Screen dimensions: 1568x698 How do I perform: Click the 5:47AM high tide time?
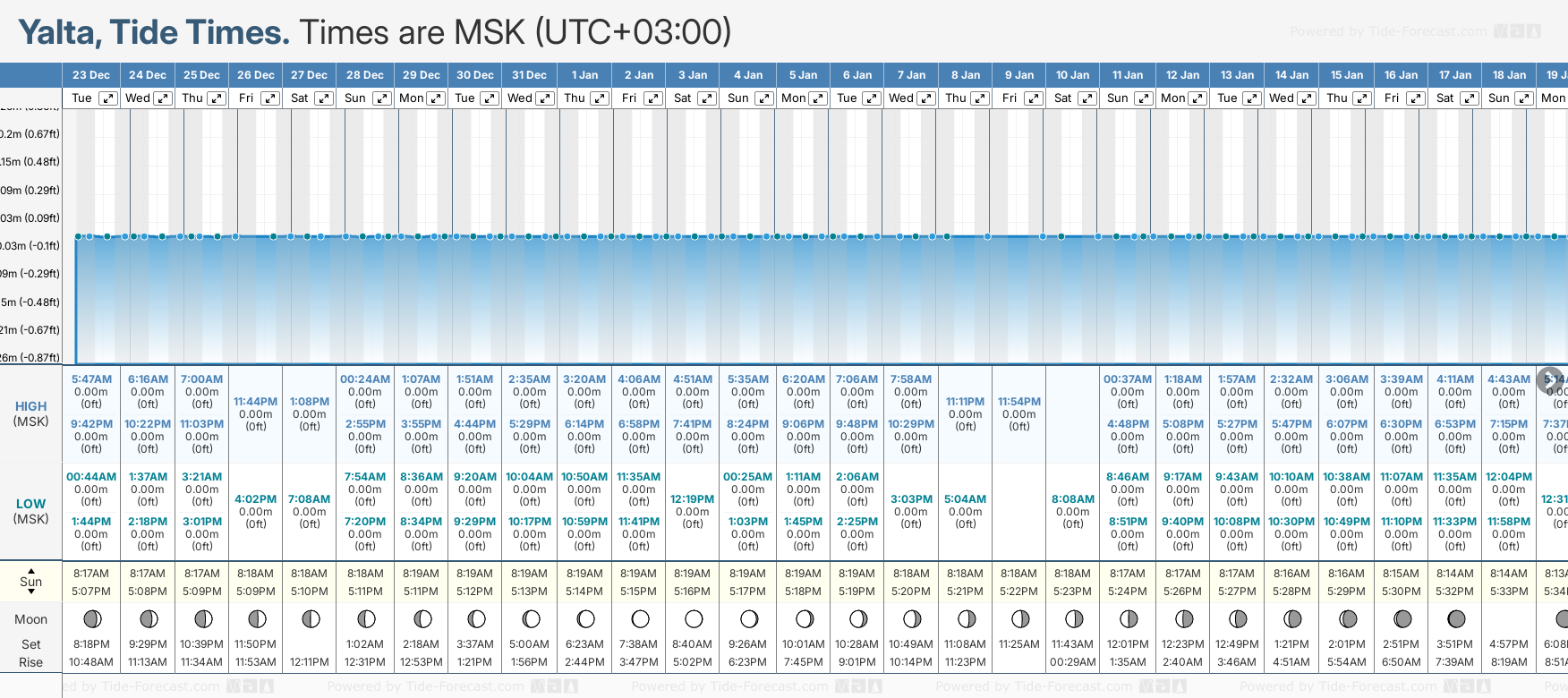pyautogui.click(x=91, y=379)
